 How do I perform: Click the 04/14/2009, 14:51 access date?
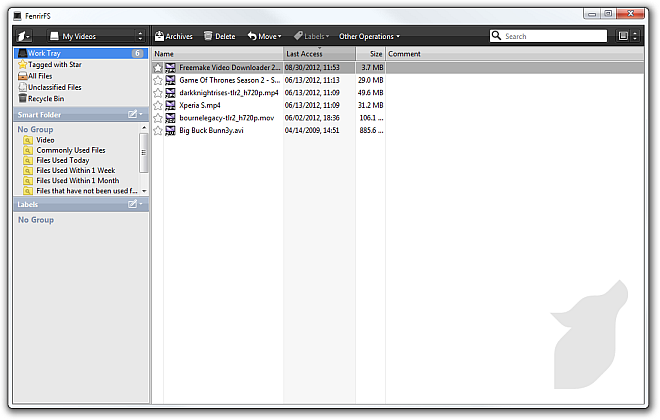click(312, 131)
